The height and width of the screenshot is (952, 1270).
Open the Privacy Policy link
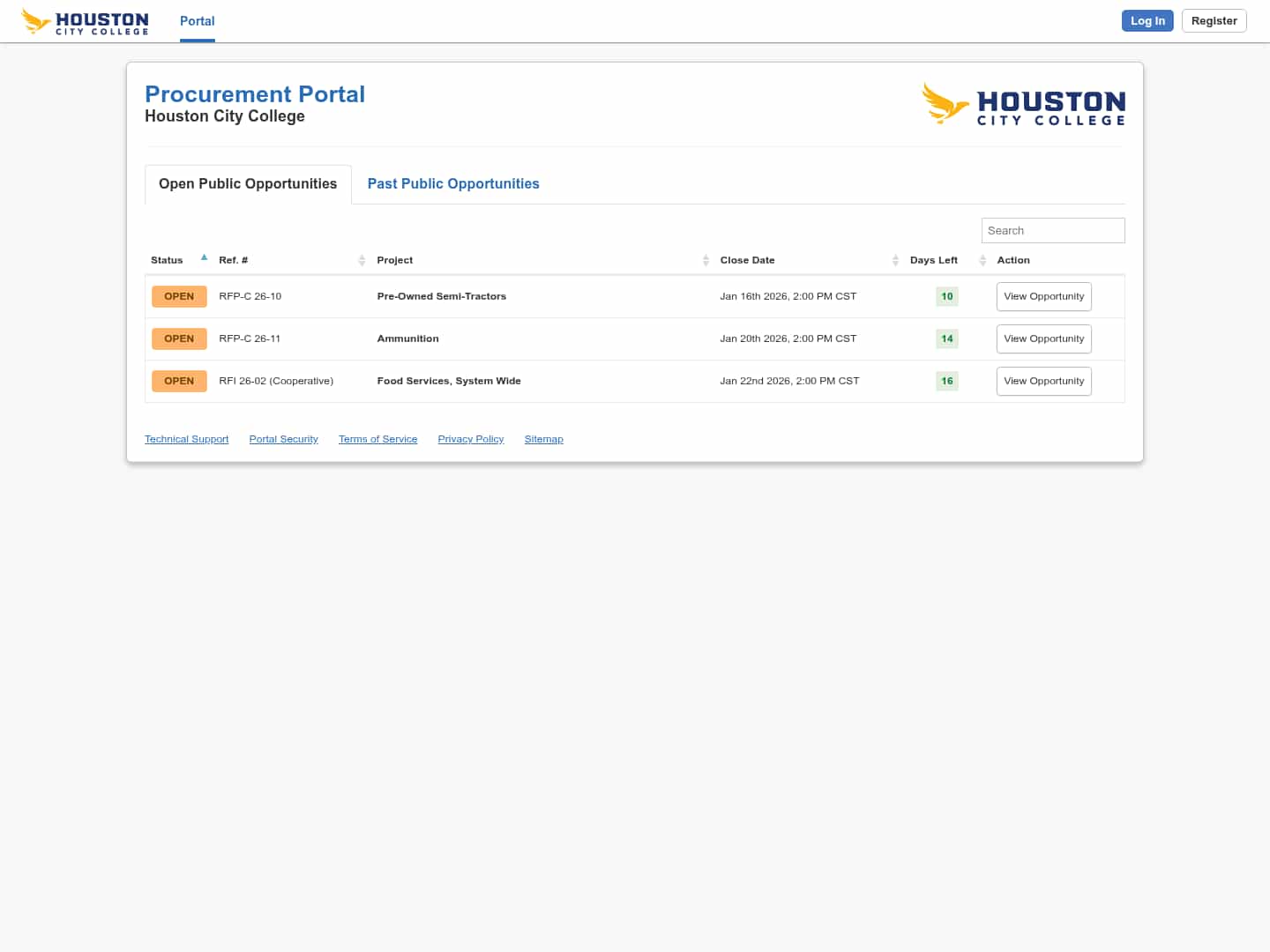[470, 439]
